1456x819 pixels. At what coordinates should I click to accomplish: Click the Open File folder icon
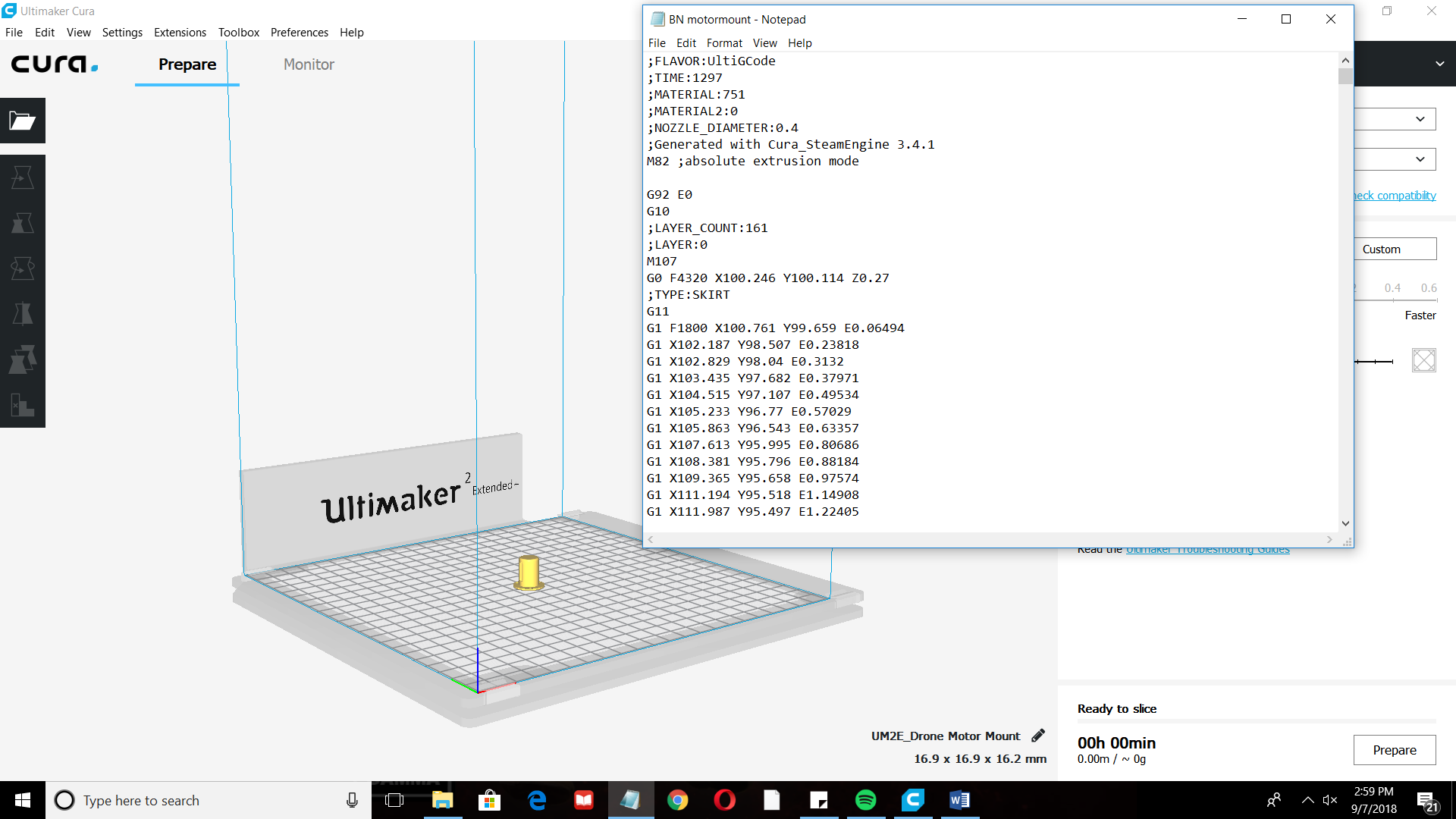pyautogui.click(x=23, y=121)
